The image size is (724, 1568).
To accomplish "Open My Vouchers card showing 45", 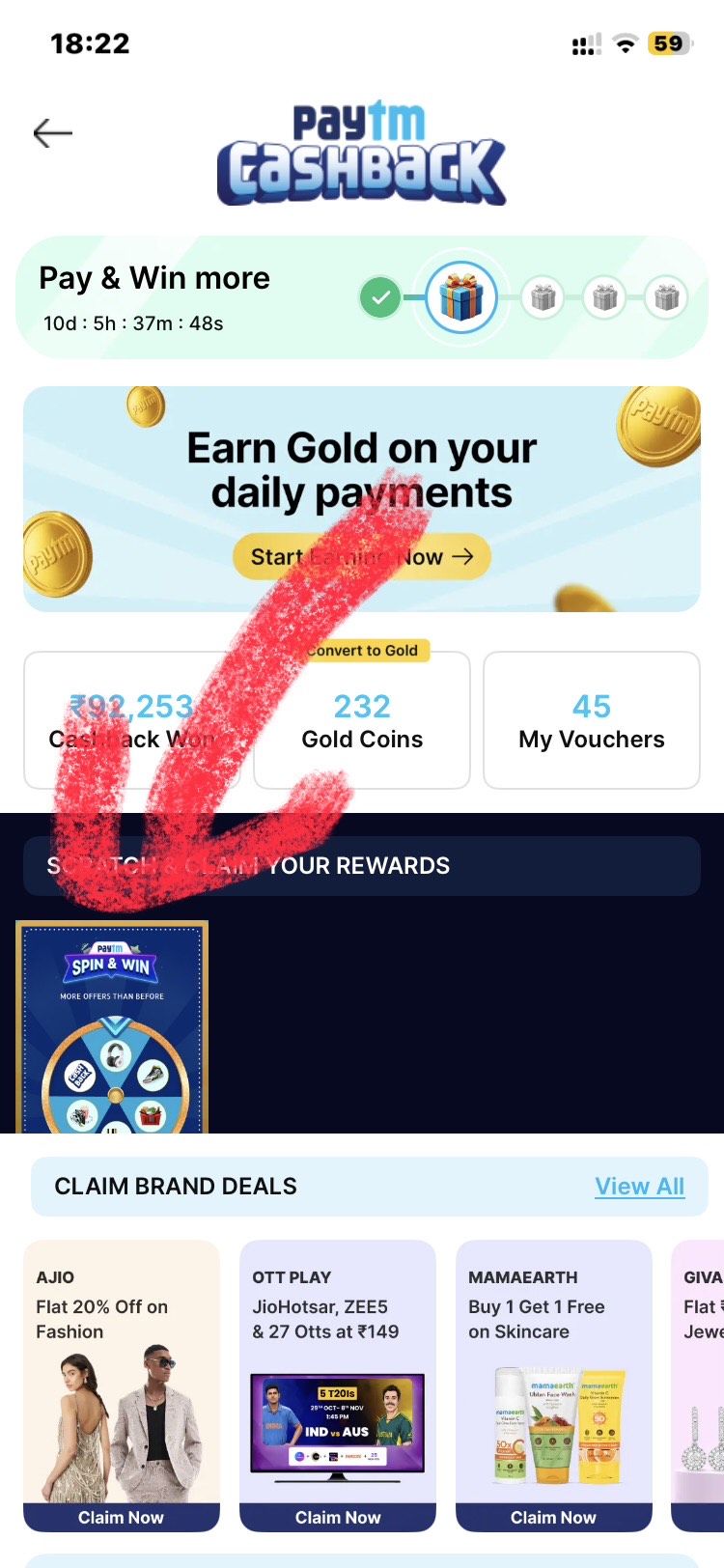I will pos(592,720).
